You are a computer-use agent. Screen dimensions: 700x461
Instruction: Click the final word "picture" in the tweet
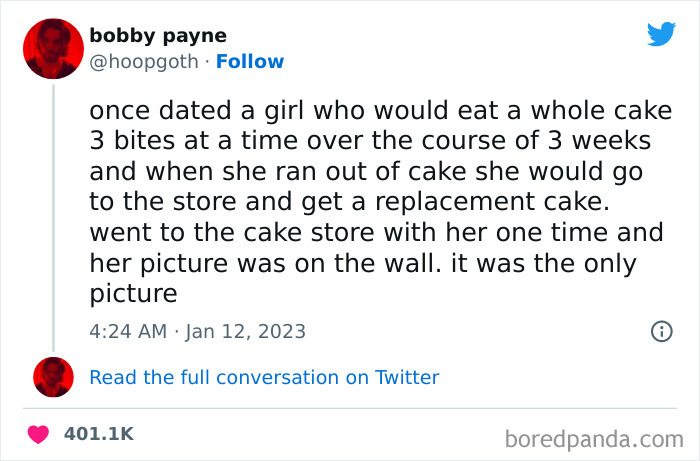coord(133,294)
